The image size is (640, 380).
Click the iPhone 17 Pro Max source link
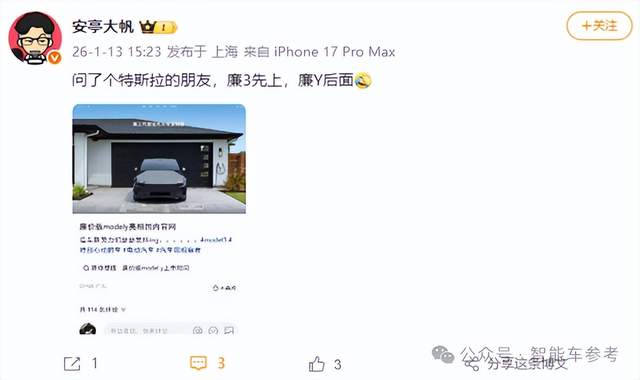[x=334, y=52]
